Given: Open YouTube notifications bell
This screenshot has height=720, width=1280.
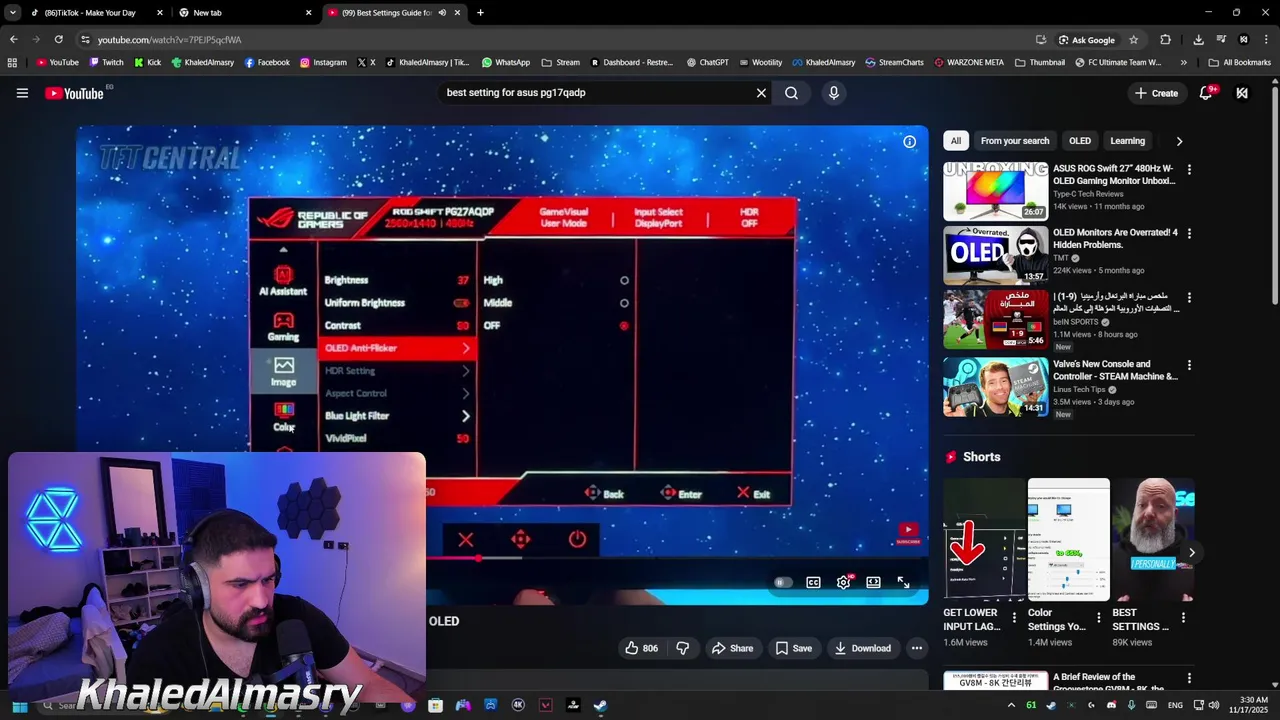Looking at the screenshot, I should pyautogui.click(x=1207, y=93).
